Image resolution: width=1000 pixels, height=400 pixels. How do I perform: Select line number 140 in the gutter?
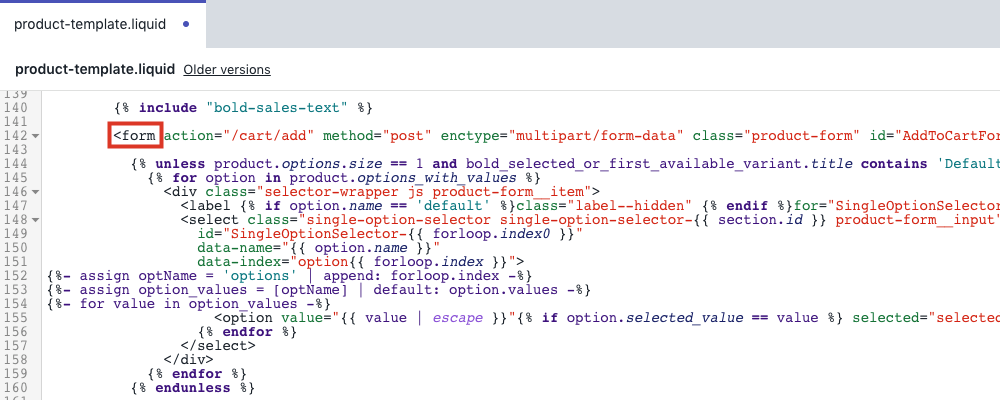[x=15, y=108]
